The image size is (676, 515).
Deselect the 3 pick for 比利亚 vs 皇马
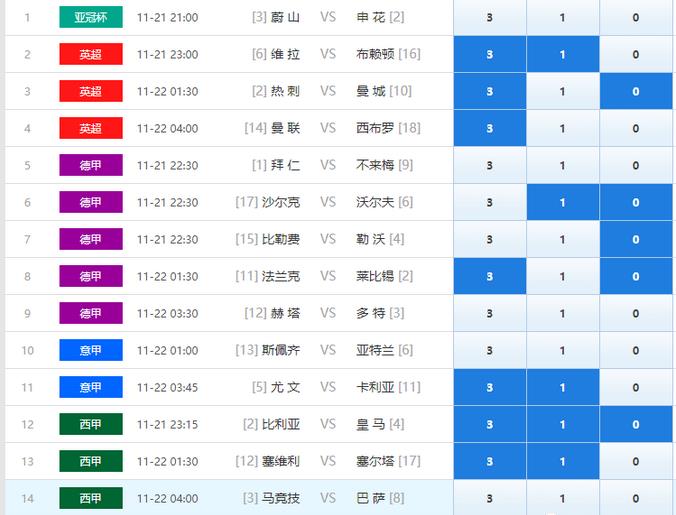tap(490, 425)
